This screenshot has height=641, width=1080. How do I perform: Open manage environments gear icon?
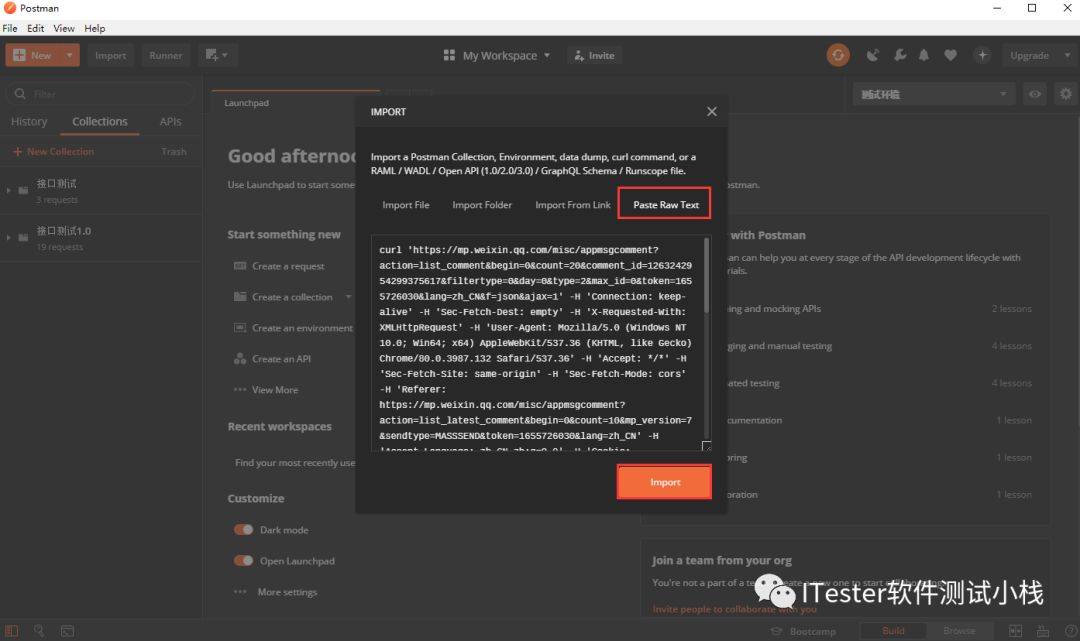1066,94
